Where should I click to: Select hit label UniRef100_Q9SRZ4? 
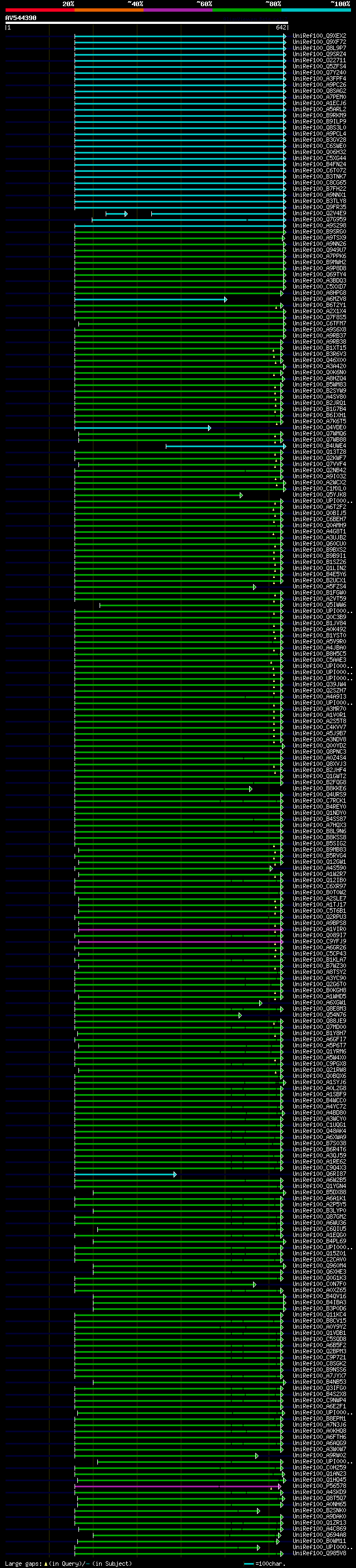319,54
